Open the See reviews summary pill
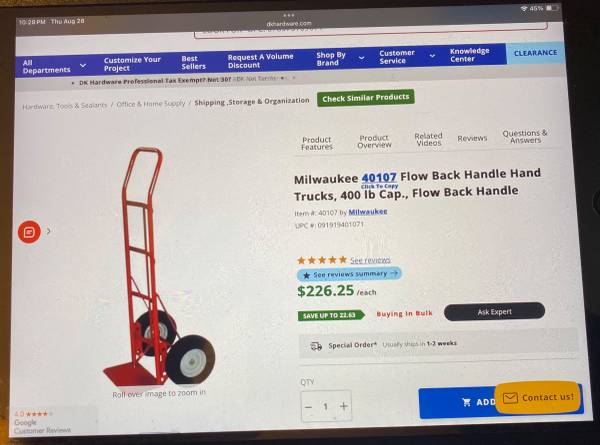 (x=349, y=274)
